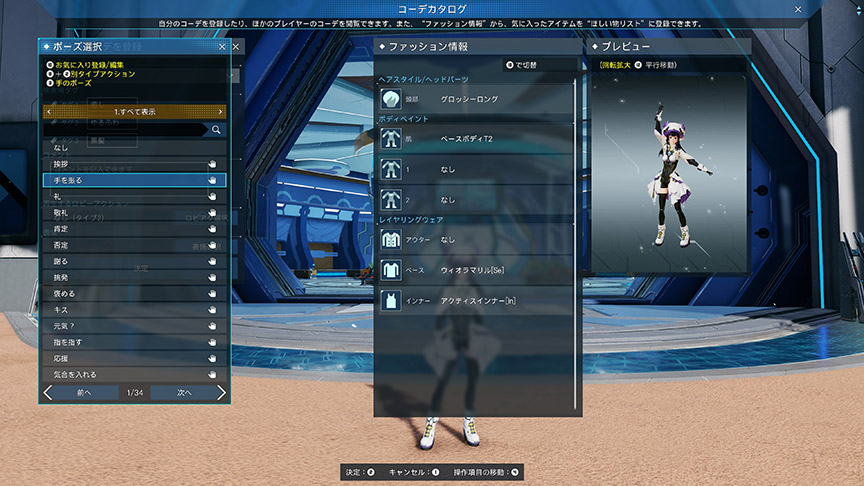Click right arrow of すべて表示 filter
The height and width of the screenshot is (486, 864).
point(221,112)
